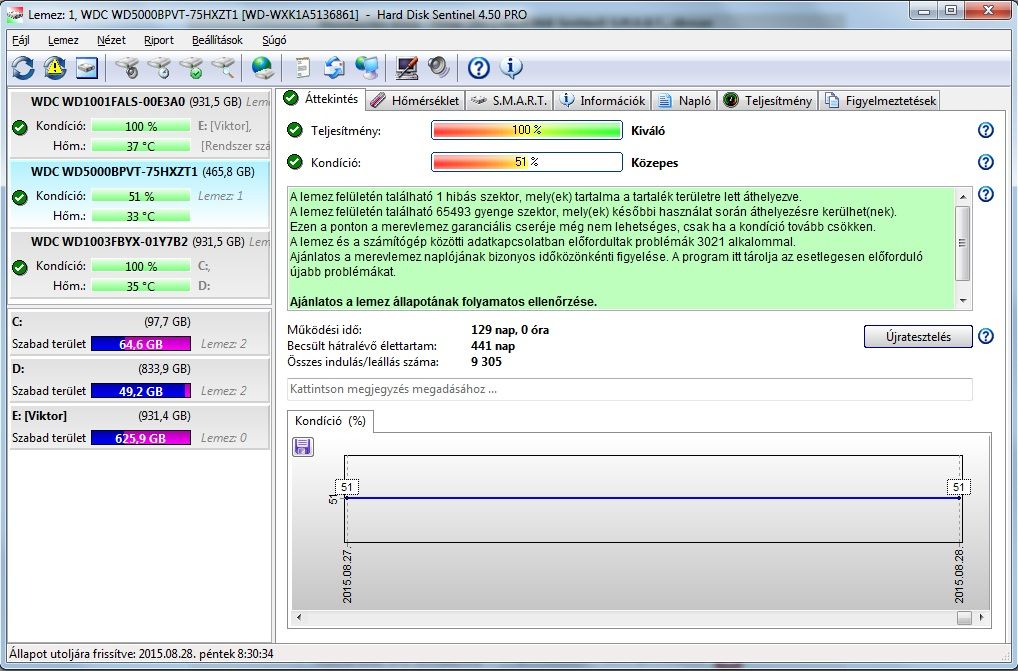The width and height of the screenshot is (1018, 671).
Task: Click the gray speaker sound icon
Action: (439, 67)
